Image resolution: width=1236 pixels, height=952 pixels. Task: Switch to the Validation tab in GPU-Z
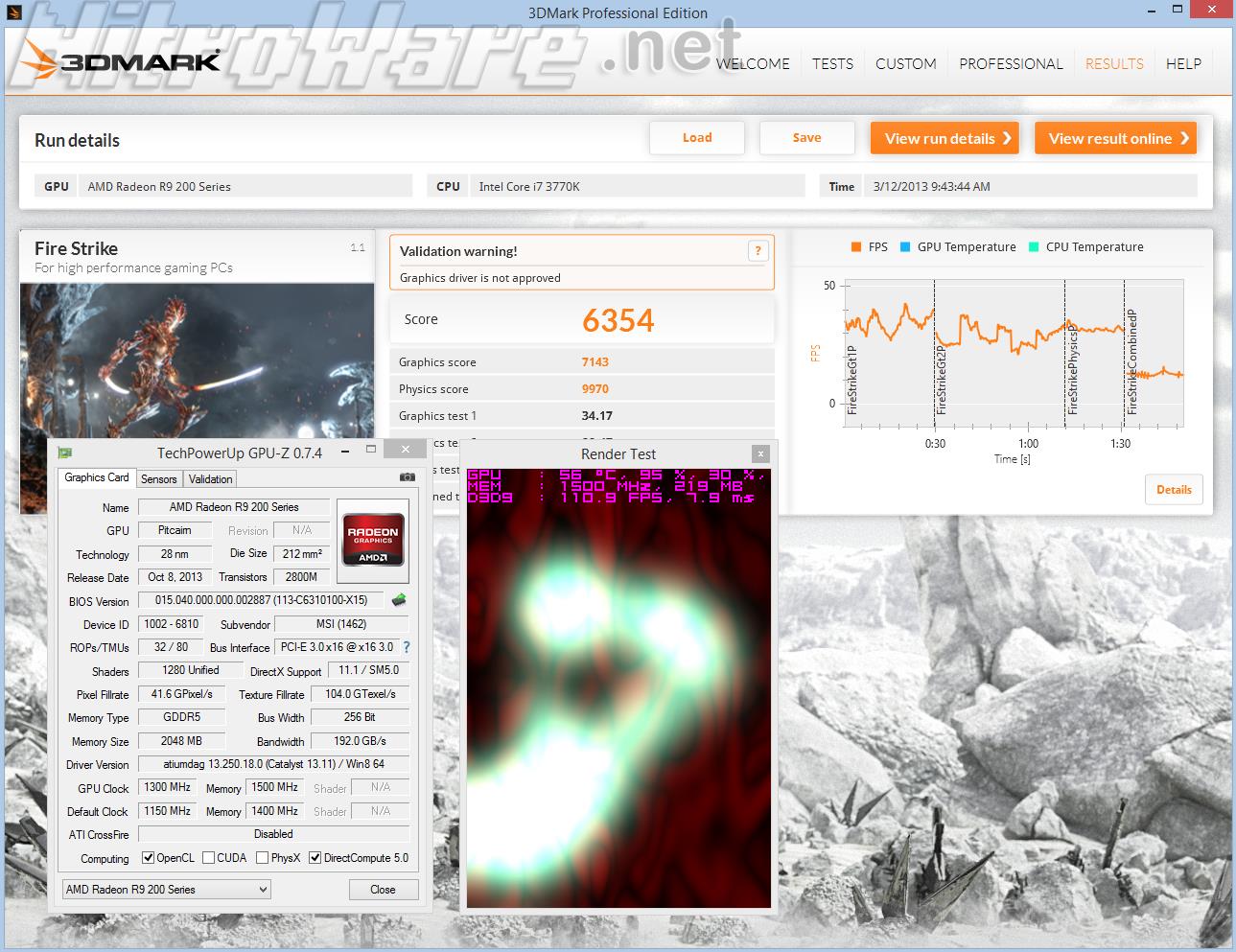(210, 479)
